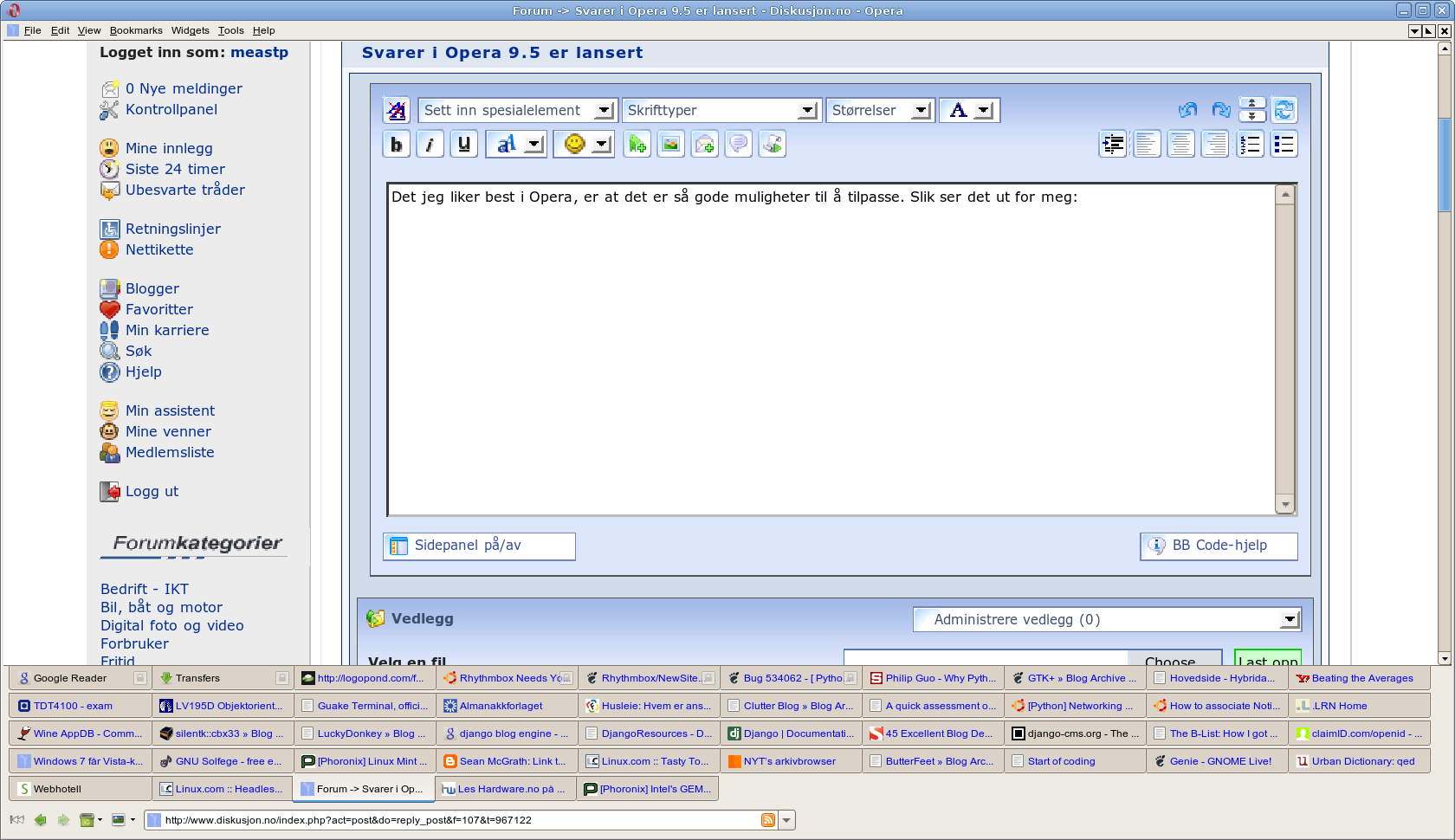
Task: Open Medlemsliste link
Action: 170,452
